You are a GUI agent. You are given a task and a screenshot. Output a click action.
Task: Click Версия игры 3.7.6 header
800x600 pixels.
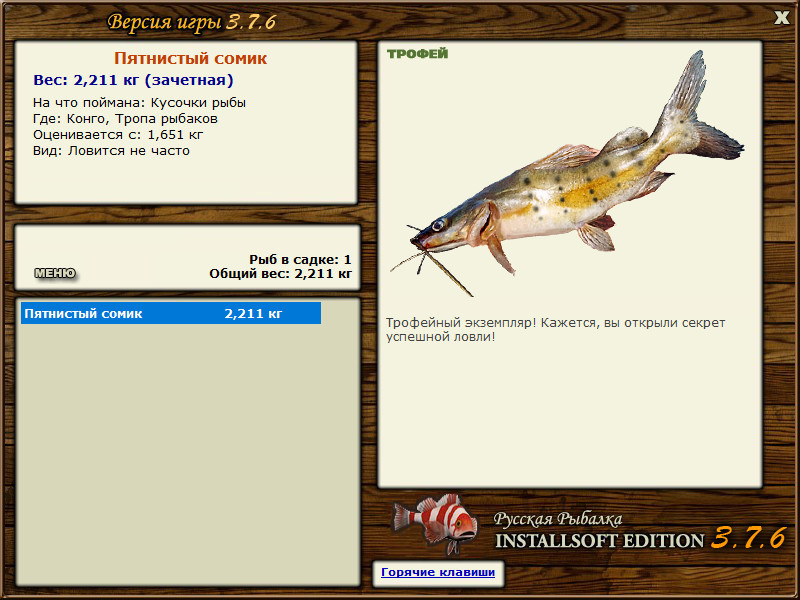[192, 22]
